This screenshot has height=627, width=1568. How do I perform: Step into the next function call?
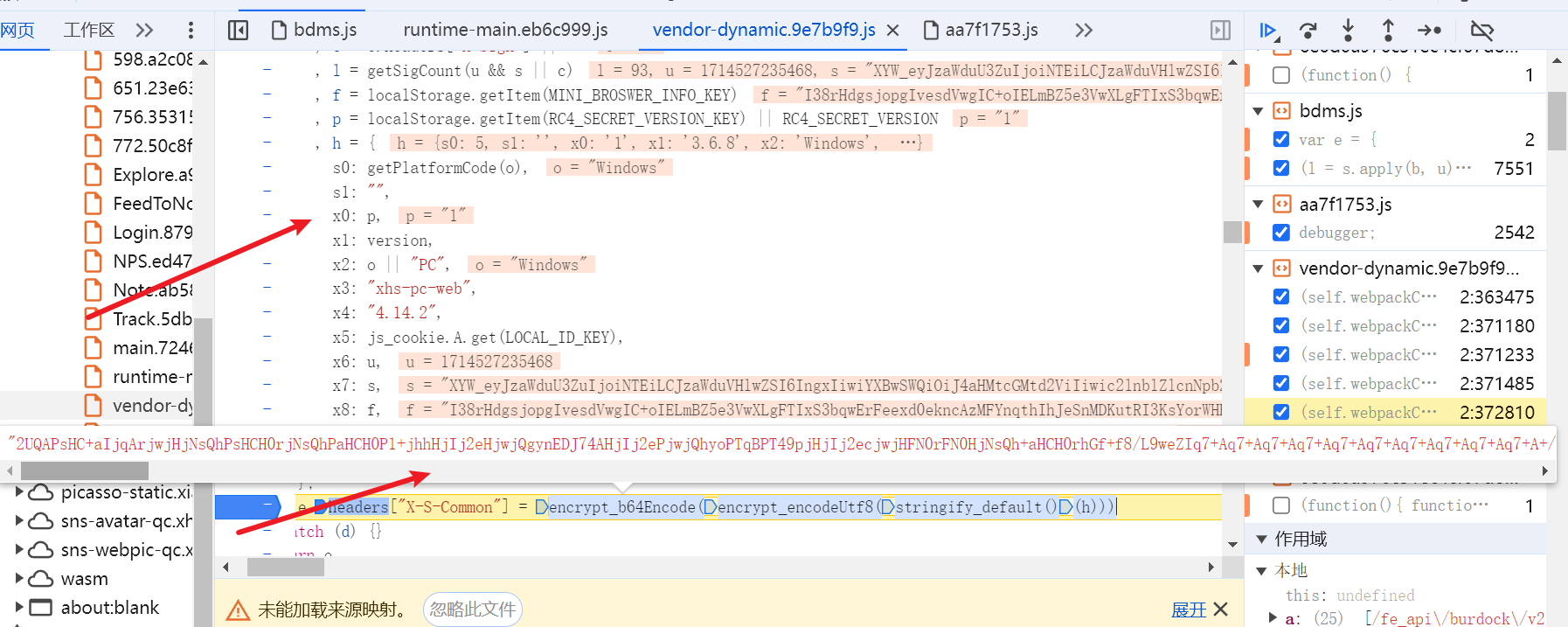click(x=1348, y=31)
